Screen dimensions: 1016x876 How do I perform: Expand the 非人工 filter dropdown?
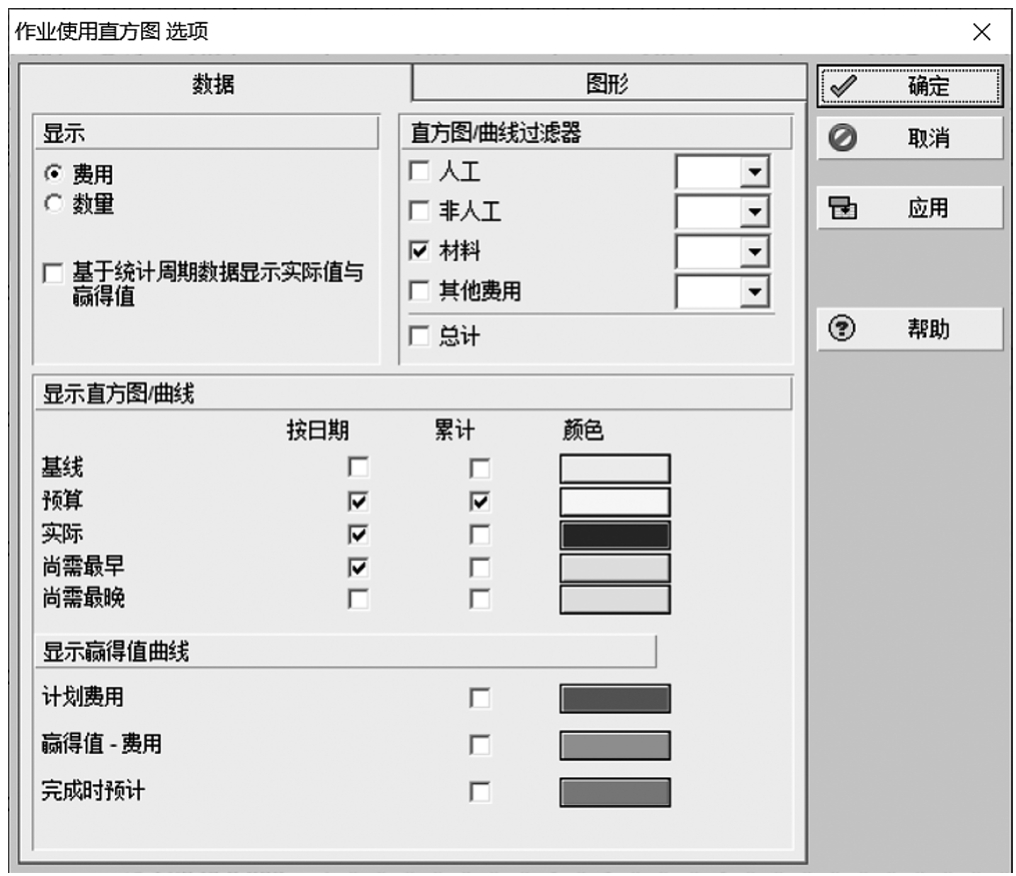click(x=755, y=212)
